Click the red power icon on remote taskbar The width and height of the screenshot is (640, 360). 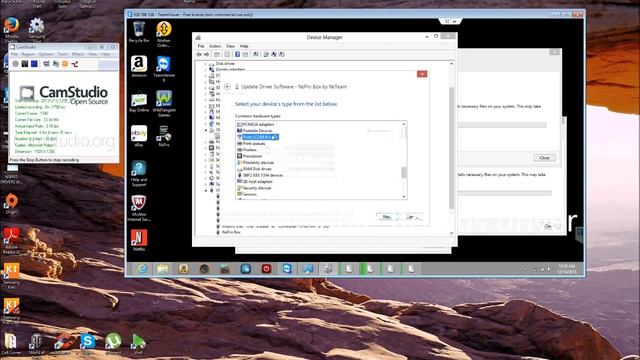(267, 269)
